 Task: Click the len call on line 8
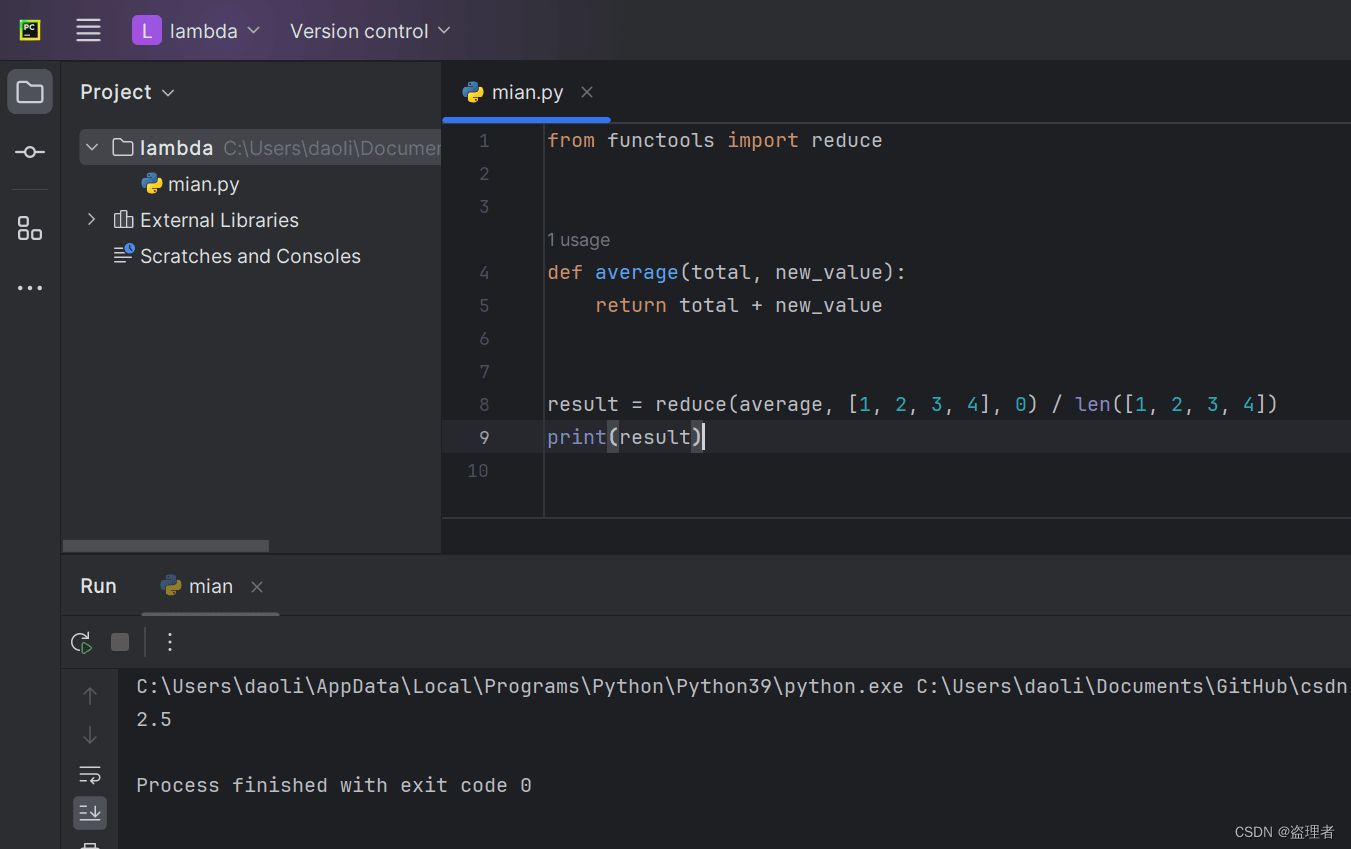pos(1093,404)
